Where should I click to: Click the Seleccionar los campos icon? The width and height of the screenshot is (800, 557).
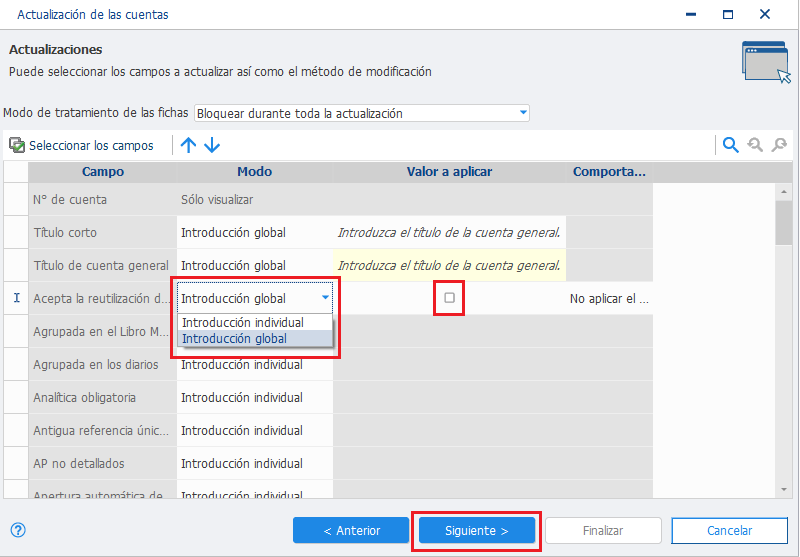click(17, 145)
